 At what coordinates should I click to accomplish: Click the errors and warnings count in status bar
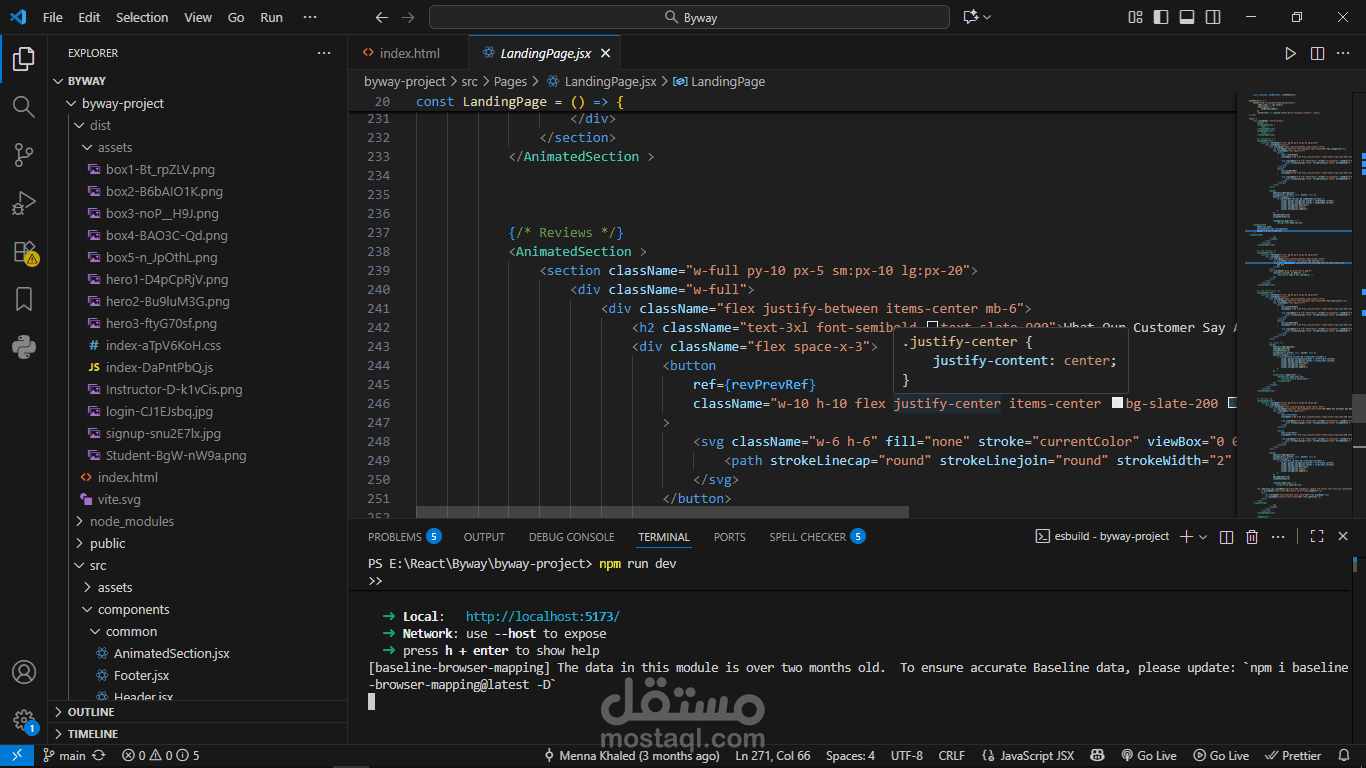coord(160,756)
